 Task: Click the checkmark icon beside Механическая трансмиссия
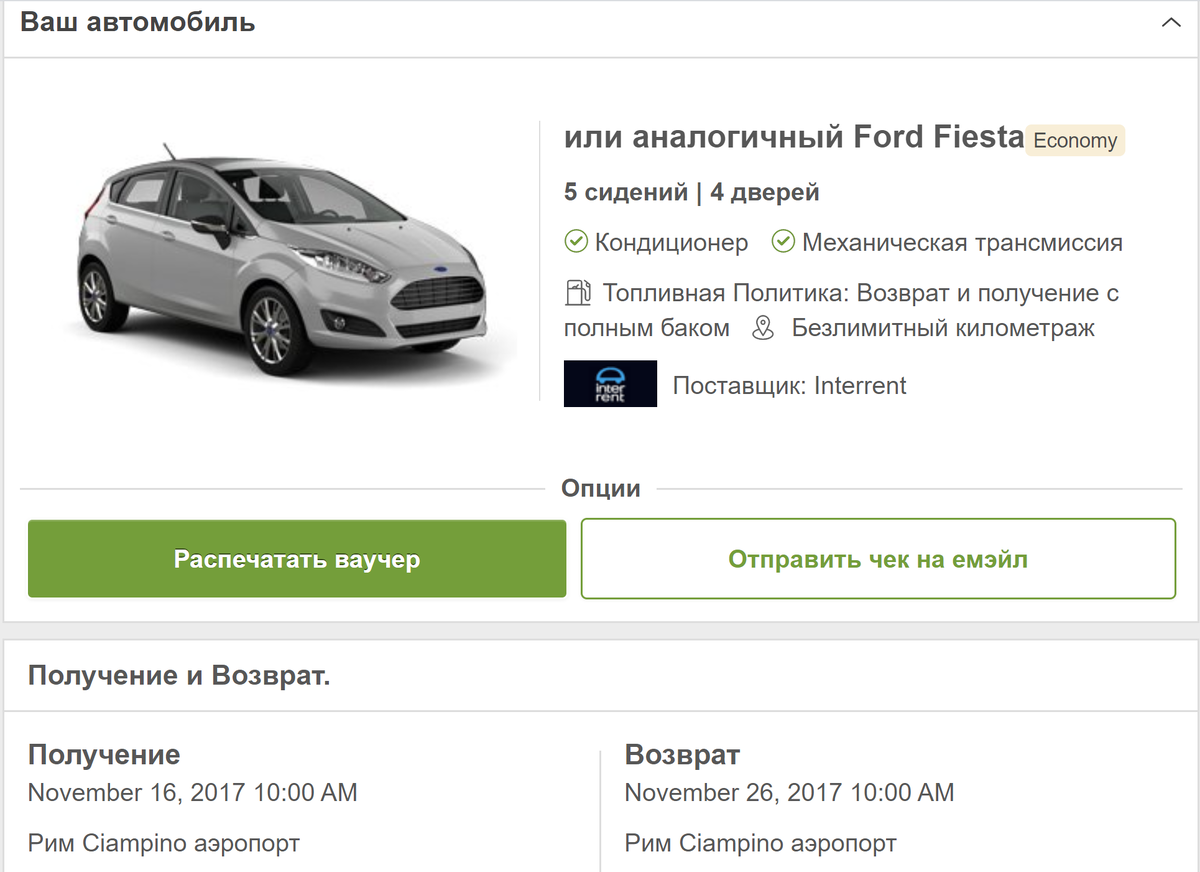pos(785,241)
